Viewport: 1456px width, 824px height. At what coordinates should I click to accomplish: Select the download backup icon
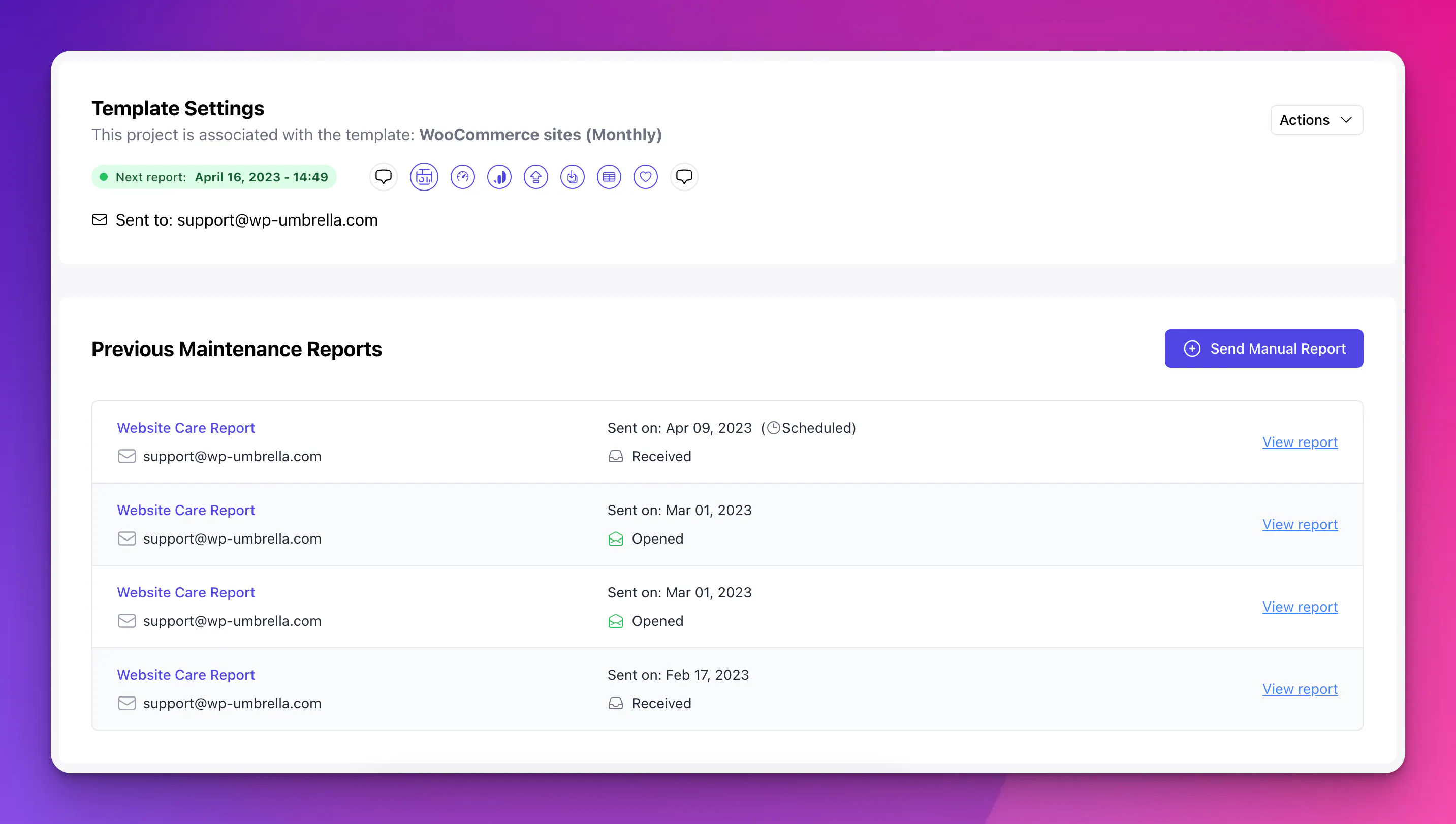point(572,177)
